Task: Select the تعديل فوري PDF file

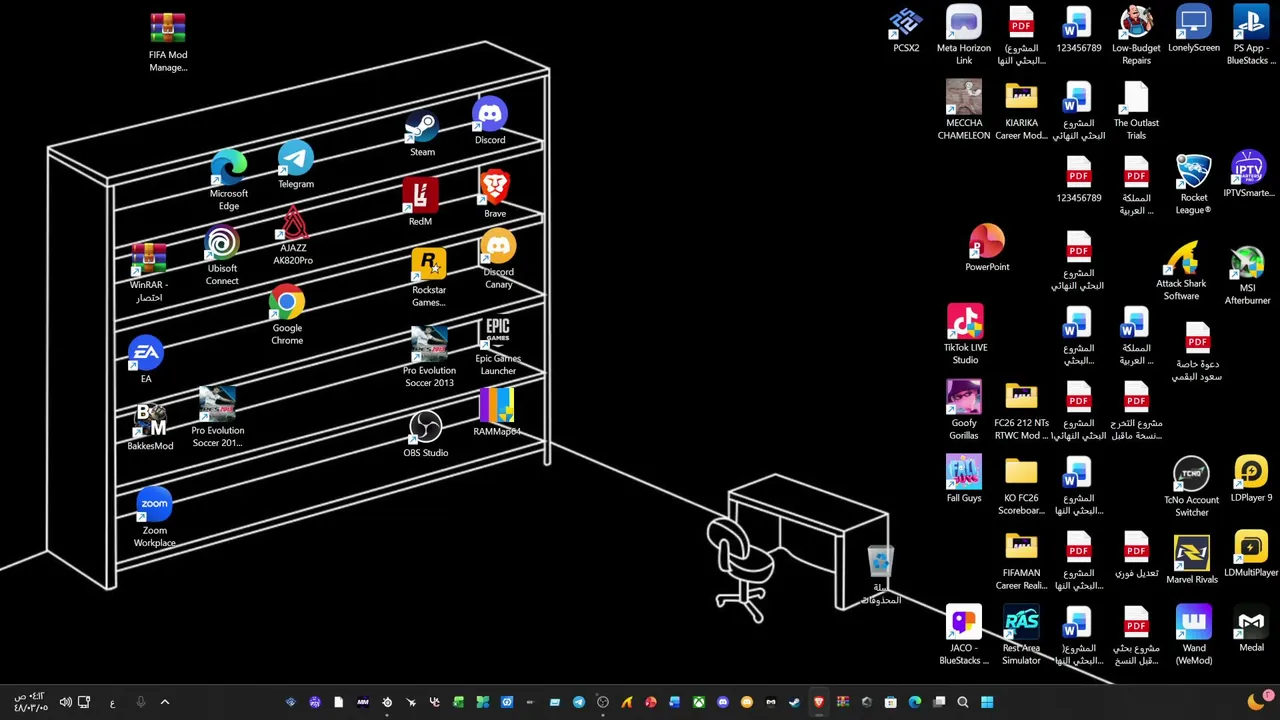Action: click(1136, 555)
